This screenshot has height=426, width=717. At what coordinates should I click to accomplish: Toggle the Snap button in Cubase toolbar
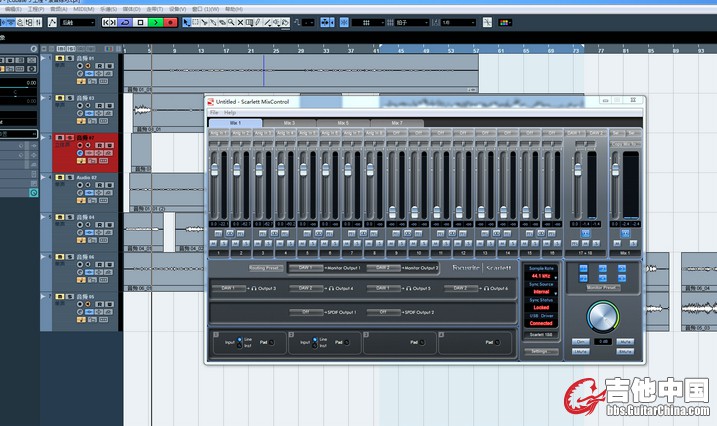[x=344, y=22]
